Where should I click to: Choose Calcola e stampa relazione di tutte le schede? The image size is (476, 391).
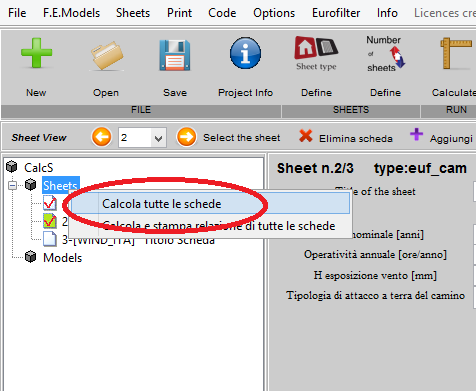point(209,226)
